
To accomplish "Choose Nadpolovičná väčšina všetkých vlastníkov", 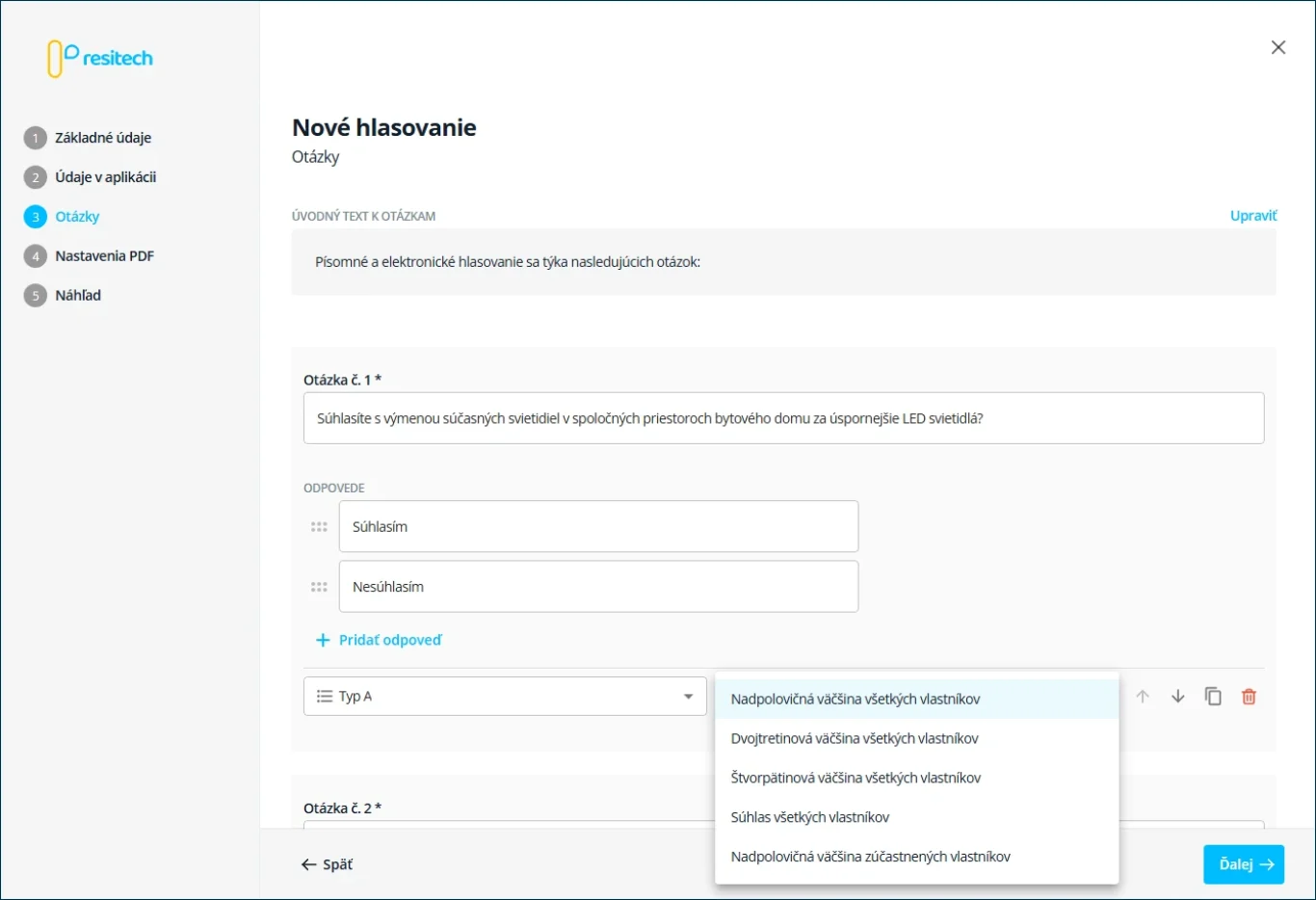I will tap(917, 700).
